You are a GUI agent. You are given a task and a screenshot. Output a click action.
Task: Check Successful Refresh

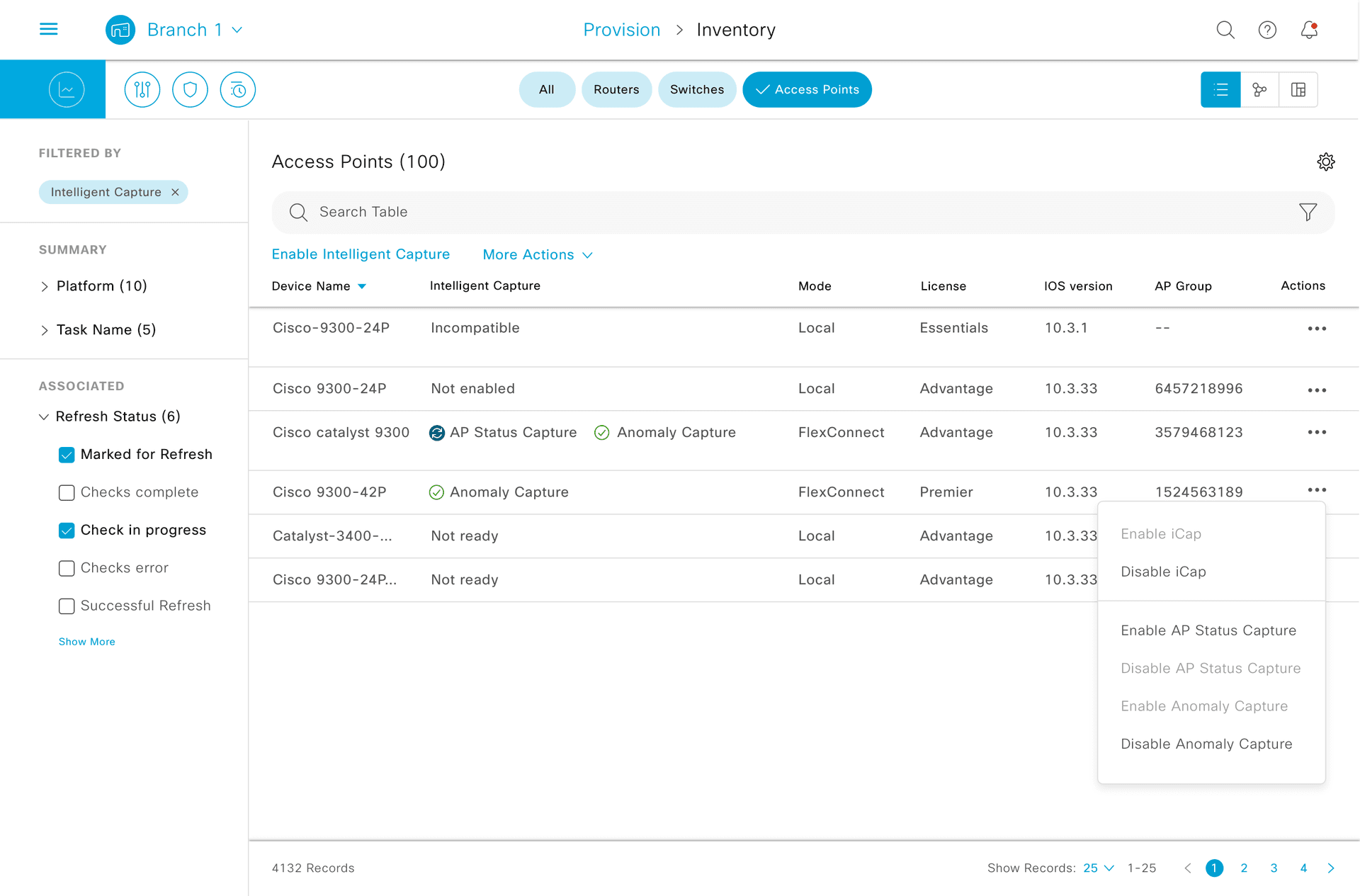click(67, 606)
